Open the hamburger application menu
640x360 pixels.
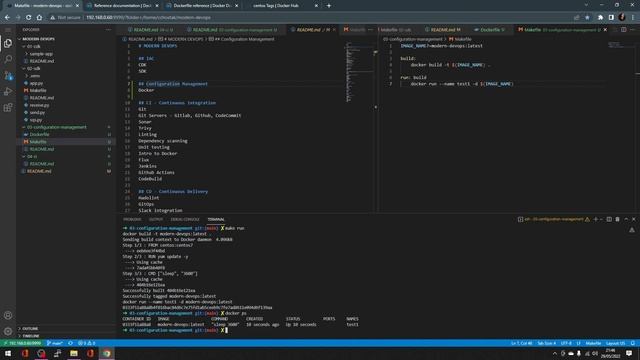pyautogui.click(x=8, y=30)
